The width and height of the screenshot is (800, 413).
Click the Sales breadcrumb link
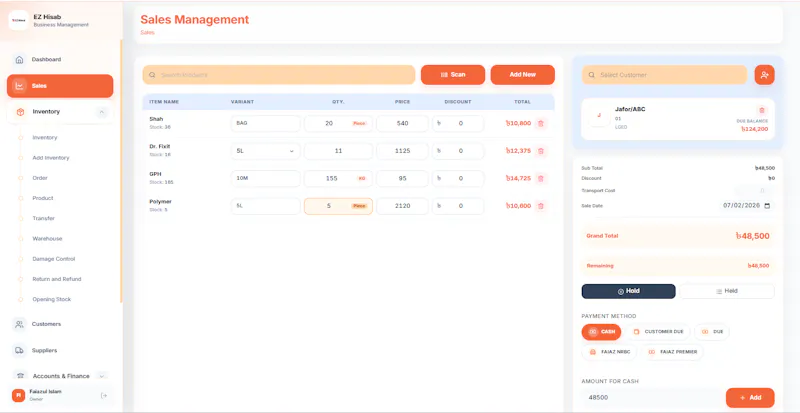click(x=147, y=33)
